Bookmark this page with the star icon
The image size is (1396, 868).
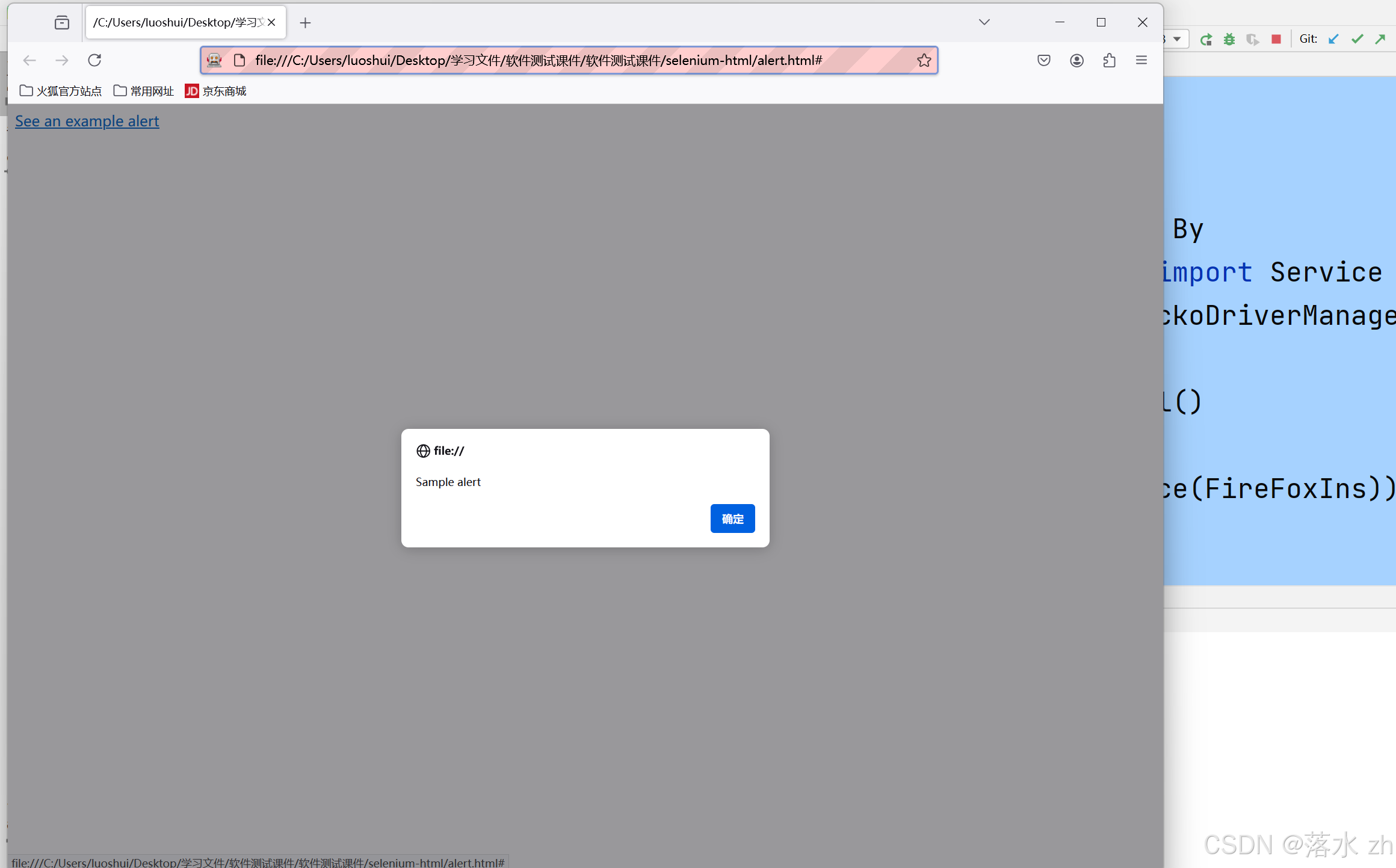924,60
